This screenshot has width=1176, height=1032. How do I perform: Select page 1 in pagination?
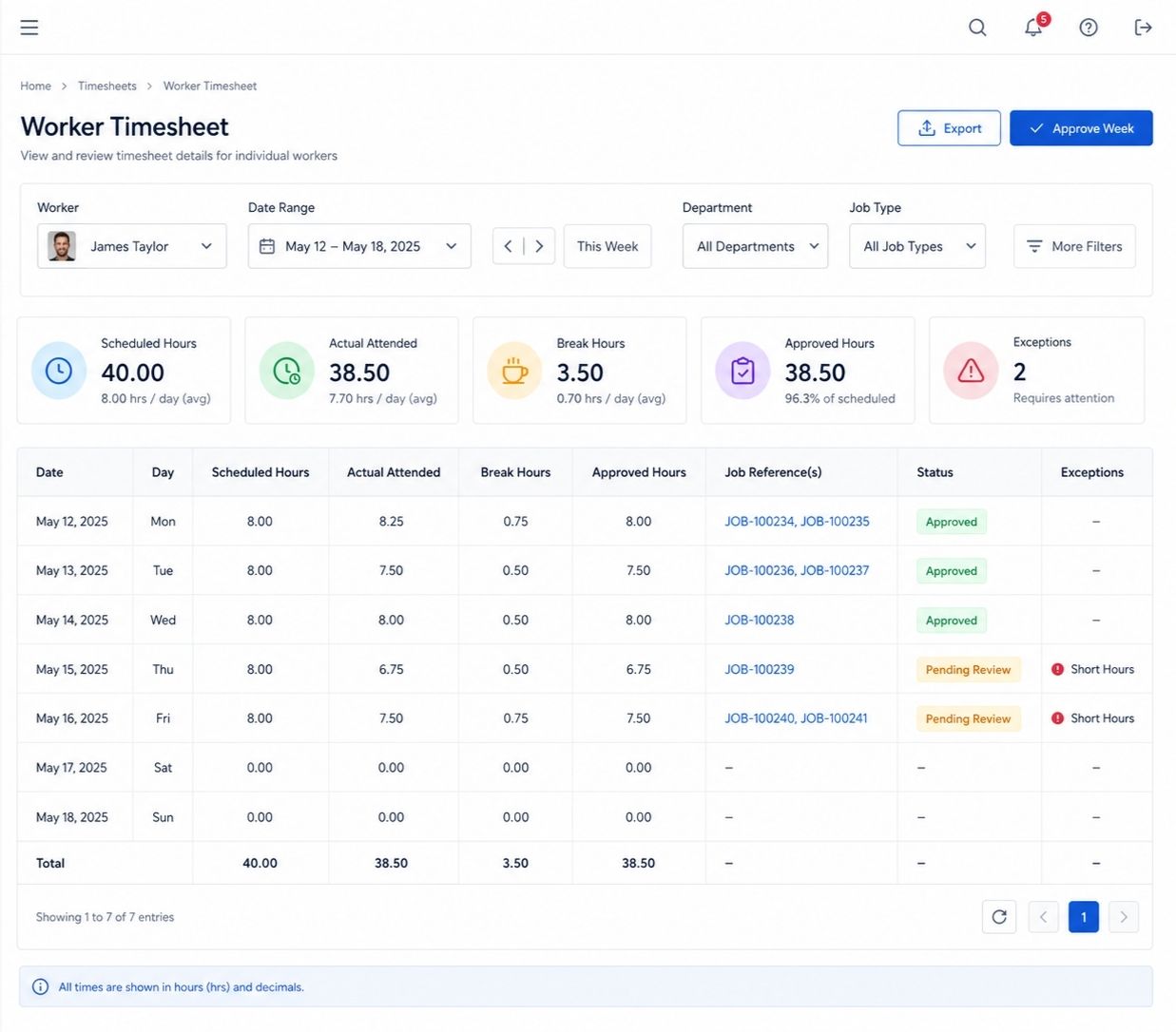click(1084, 917)
